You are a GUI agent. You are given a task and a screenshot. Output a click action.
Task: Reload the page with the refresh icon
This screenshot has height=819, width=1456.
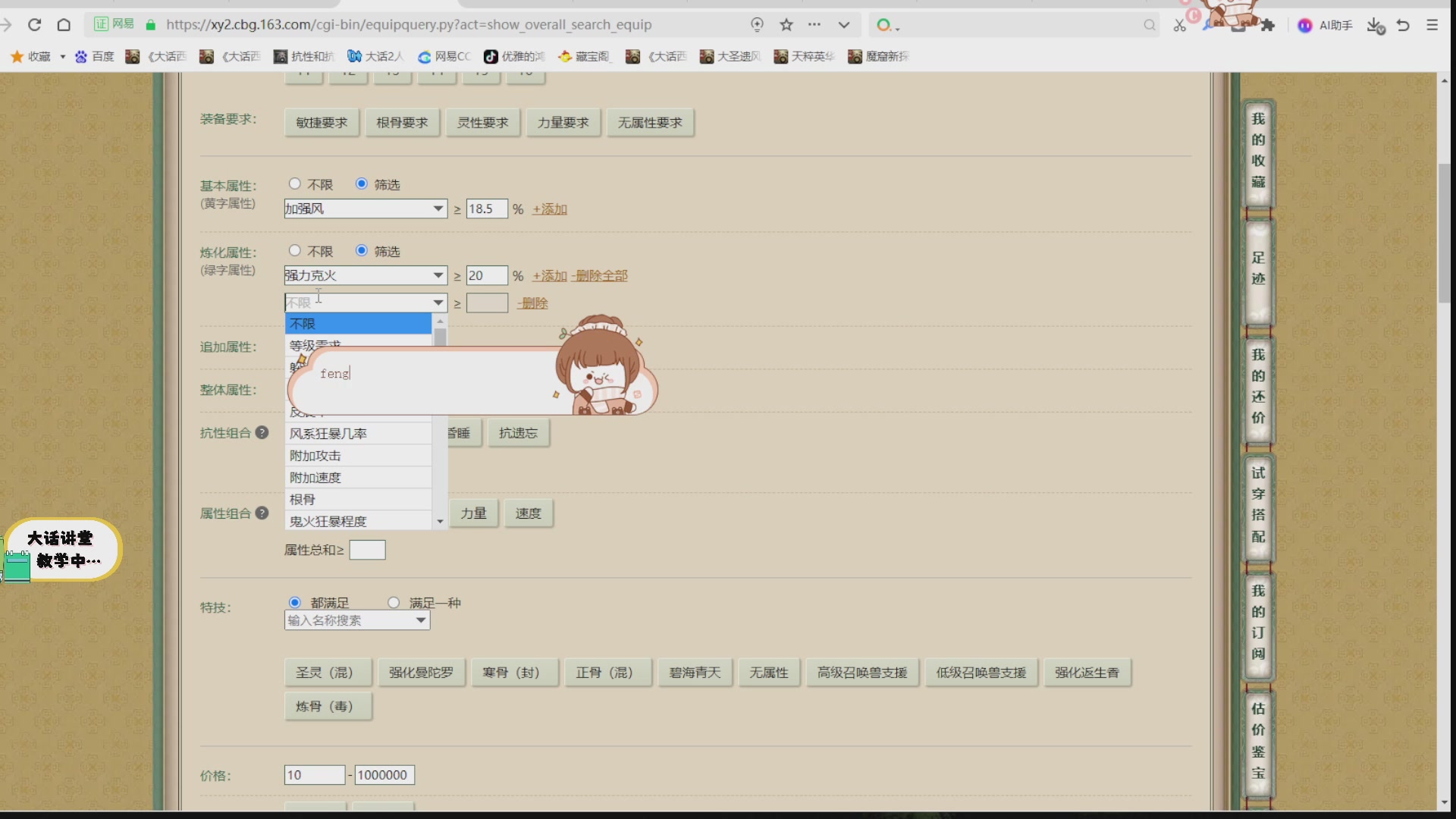[34, 25]
